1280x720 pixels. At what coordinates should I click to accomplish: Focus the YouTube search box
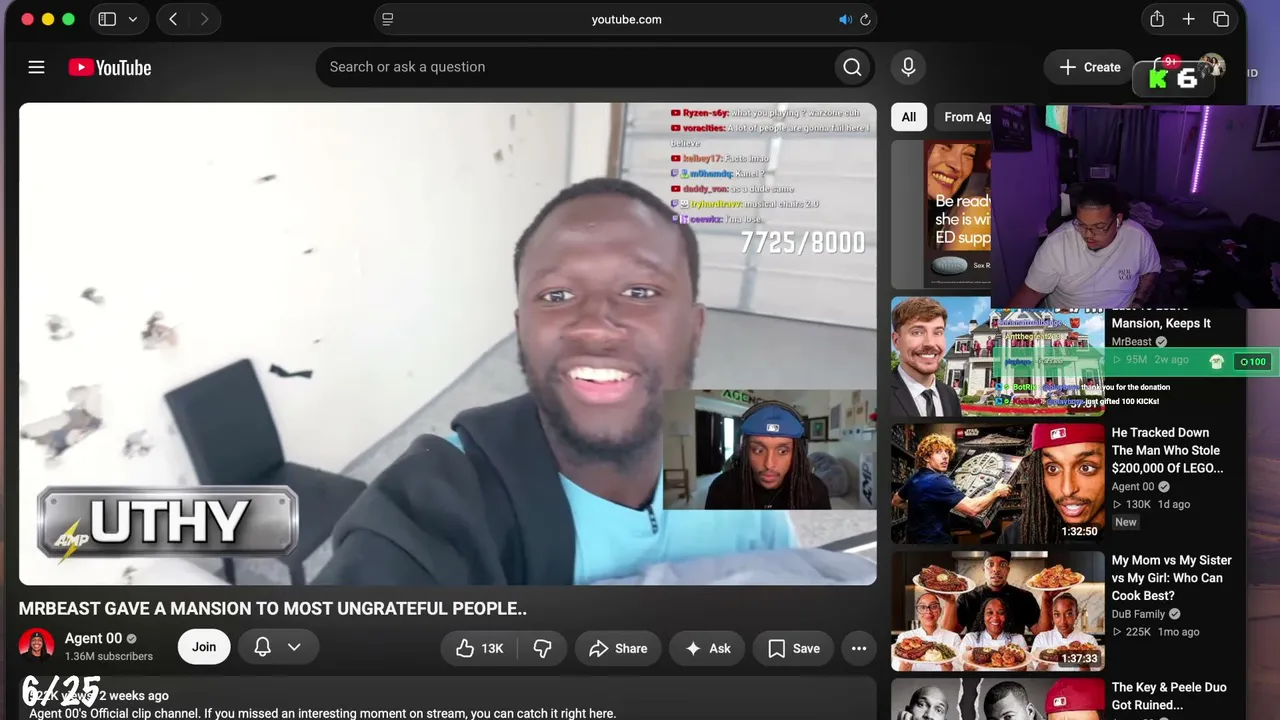pyautogui.click(x=580, y=67)
